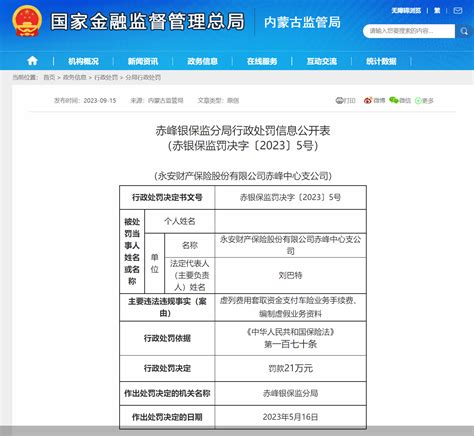Screen dimensions: 474x436
Task: Click the table cell 赤峰银保监分局
Action: [290, 393]
